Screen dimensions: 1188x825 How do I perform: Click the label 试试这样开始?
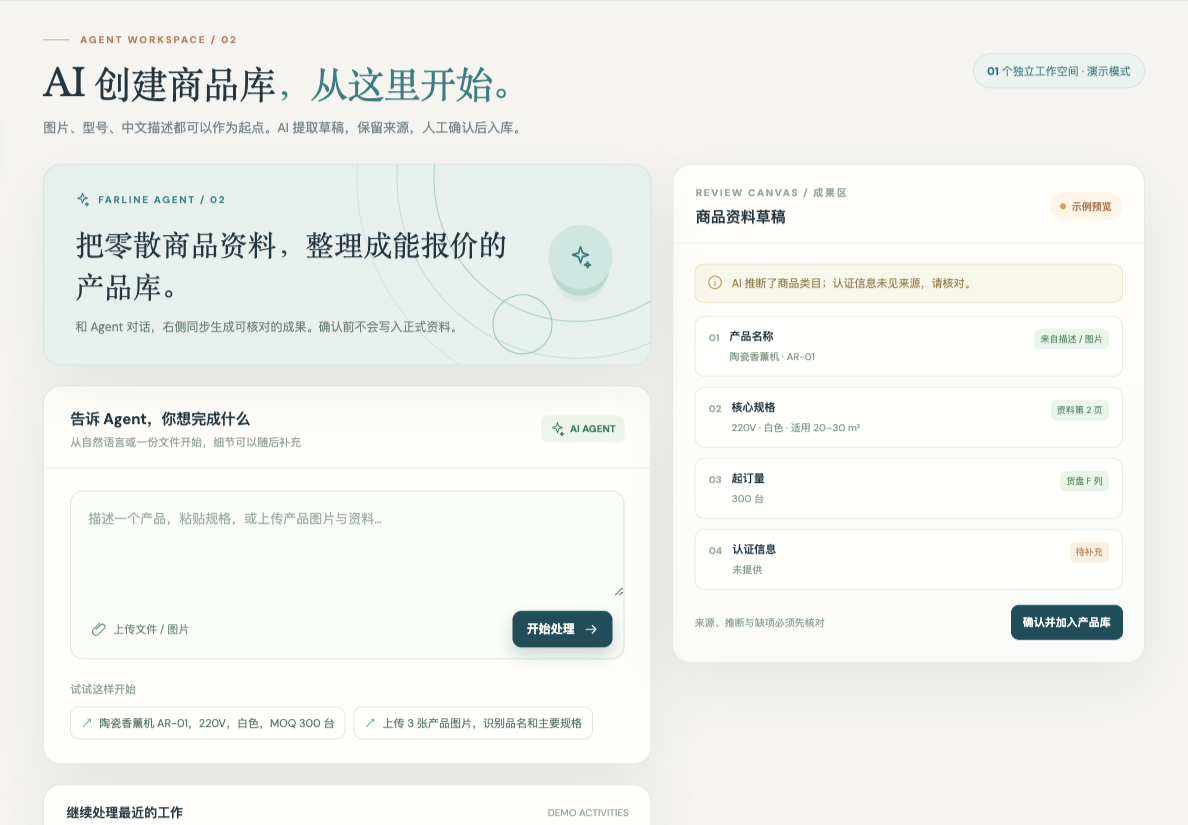(103, 689)
